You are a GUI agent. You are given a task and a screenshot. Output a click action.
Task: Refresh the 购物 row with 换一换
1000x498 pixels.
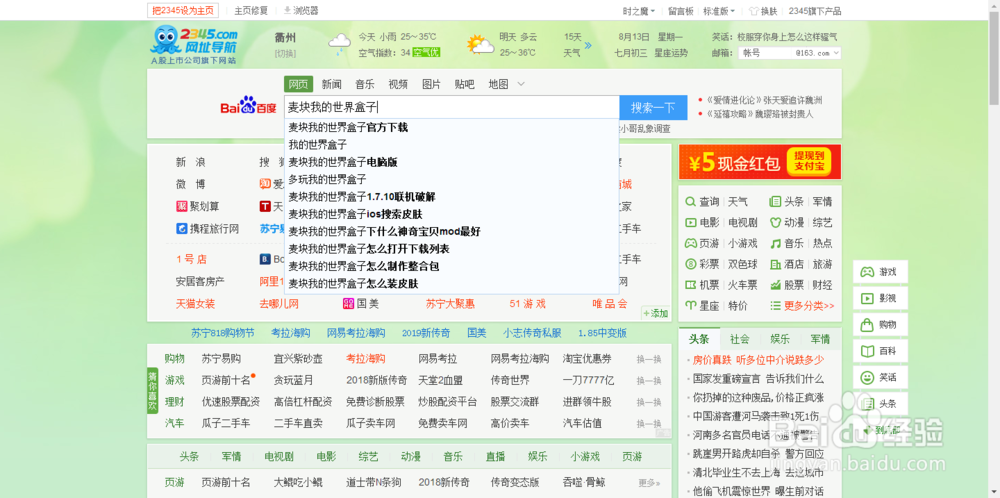649,359
